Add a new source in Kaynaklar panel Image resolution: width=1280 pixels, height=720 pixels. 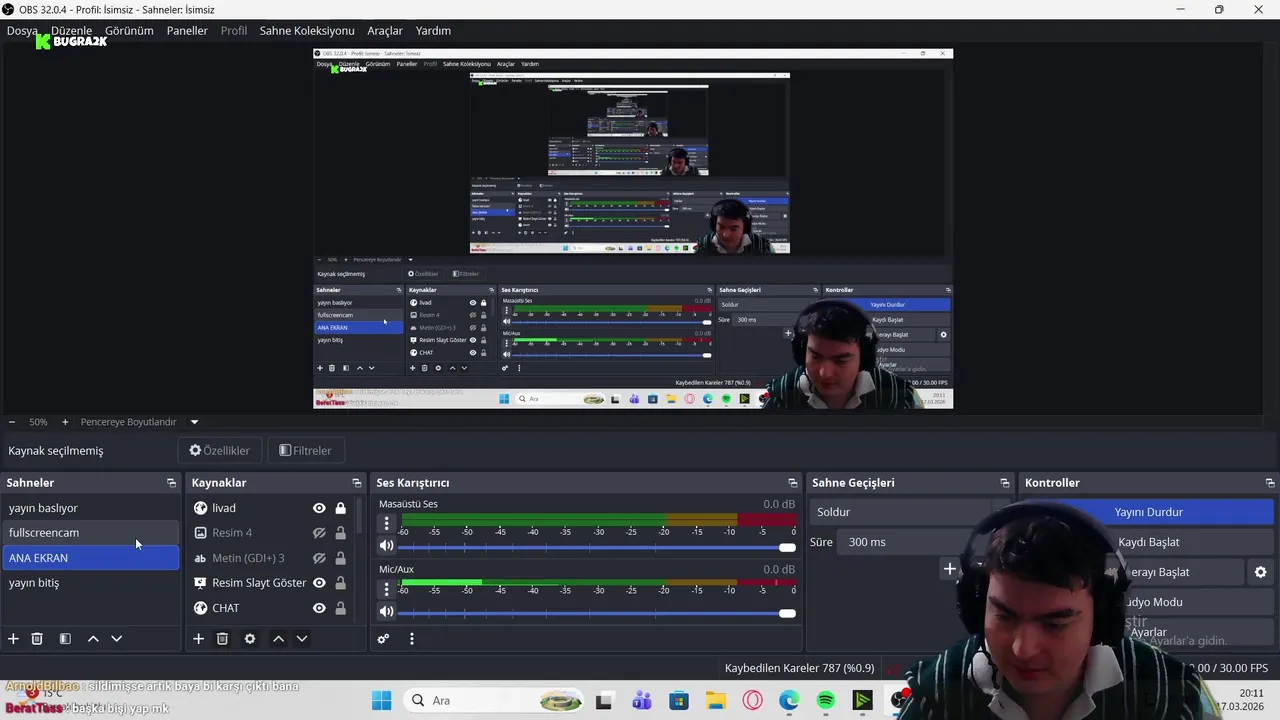coord(198,639)
